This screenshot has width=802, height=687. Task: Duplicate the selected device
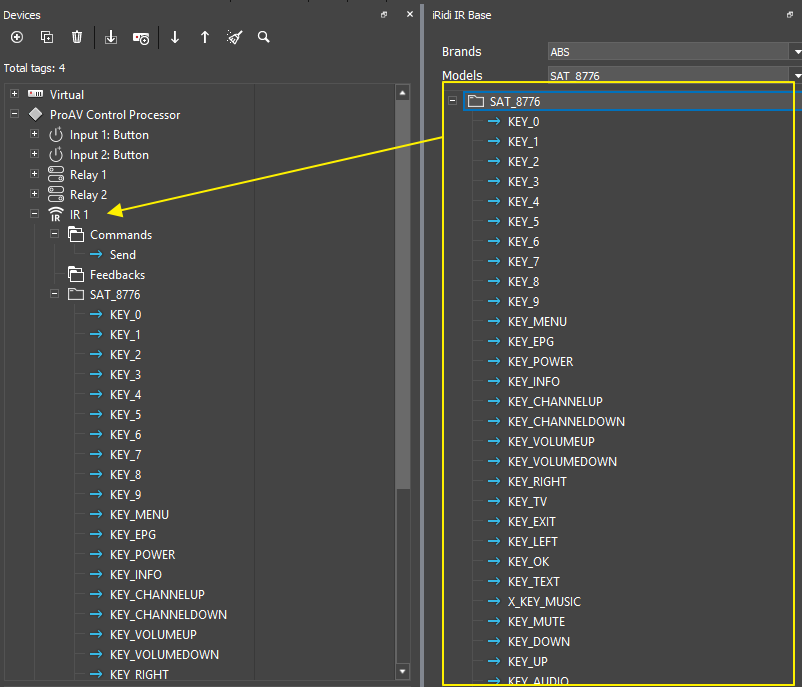coord(46,37)
